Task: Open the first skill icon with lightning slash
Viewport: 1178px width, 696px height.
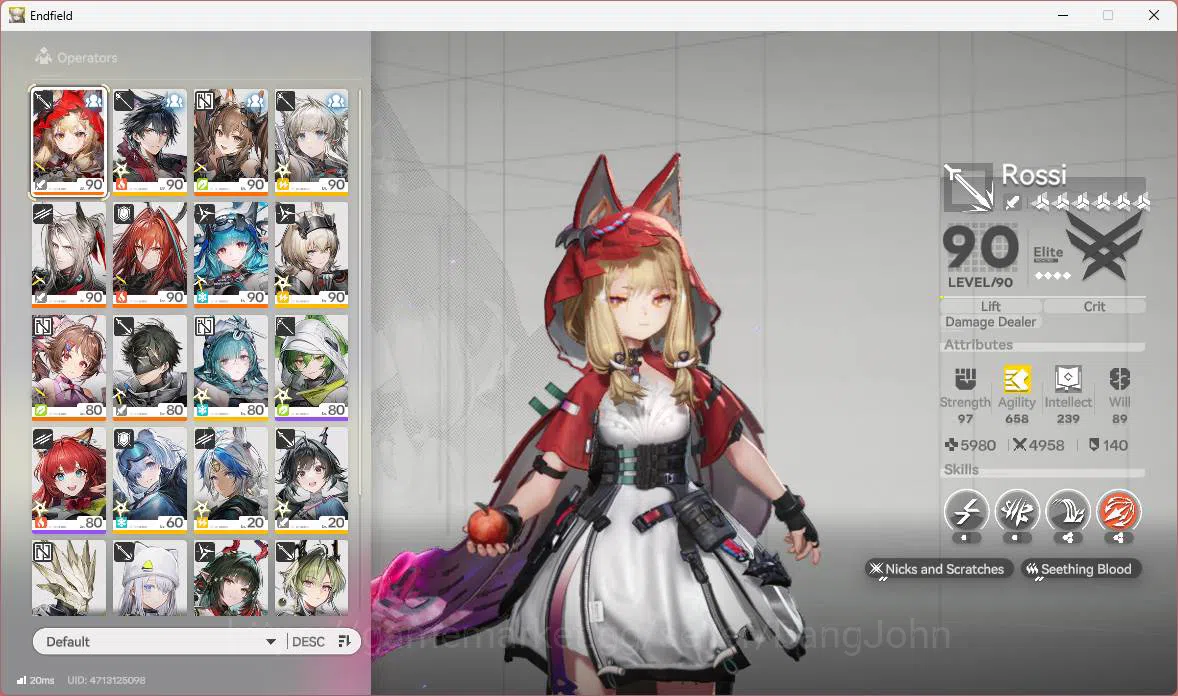Action: click(966, 512)
